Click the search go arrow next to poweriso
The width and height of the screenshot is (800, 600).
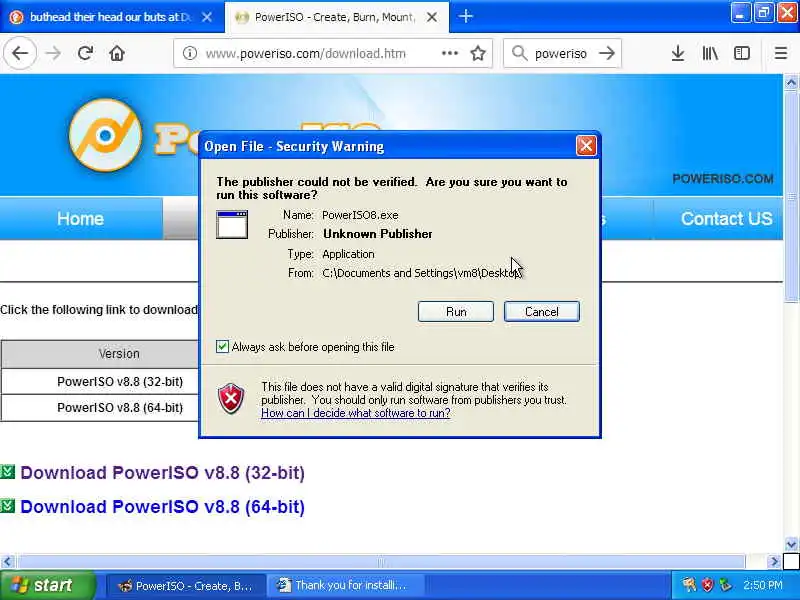pyautogui.click(x=607, y=53)
